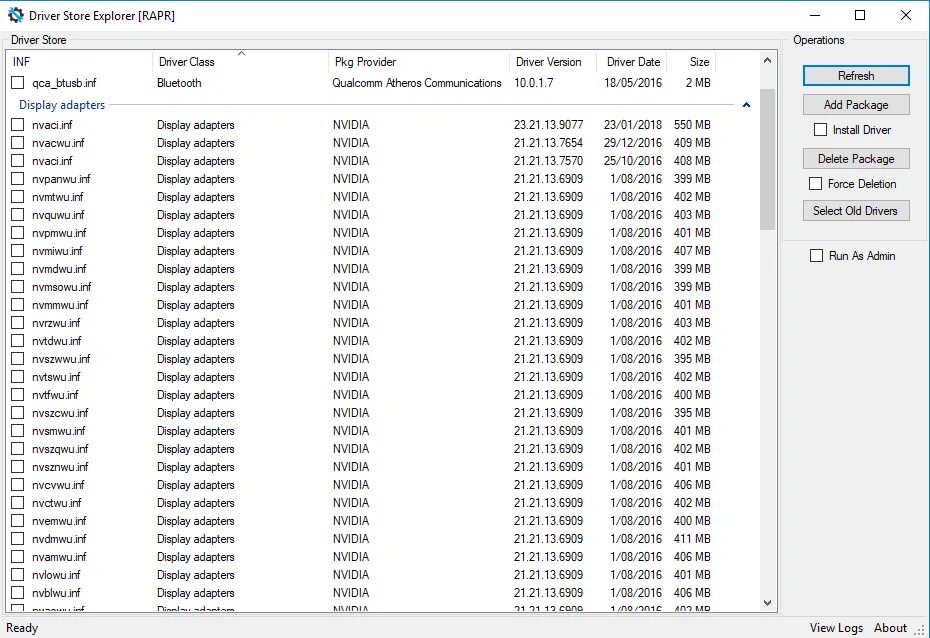Select the nvcvwu.inf file name
Viewport: 930px width, 638px height.
(x=58, y=485)
